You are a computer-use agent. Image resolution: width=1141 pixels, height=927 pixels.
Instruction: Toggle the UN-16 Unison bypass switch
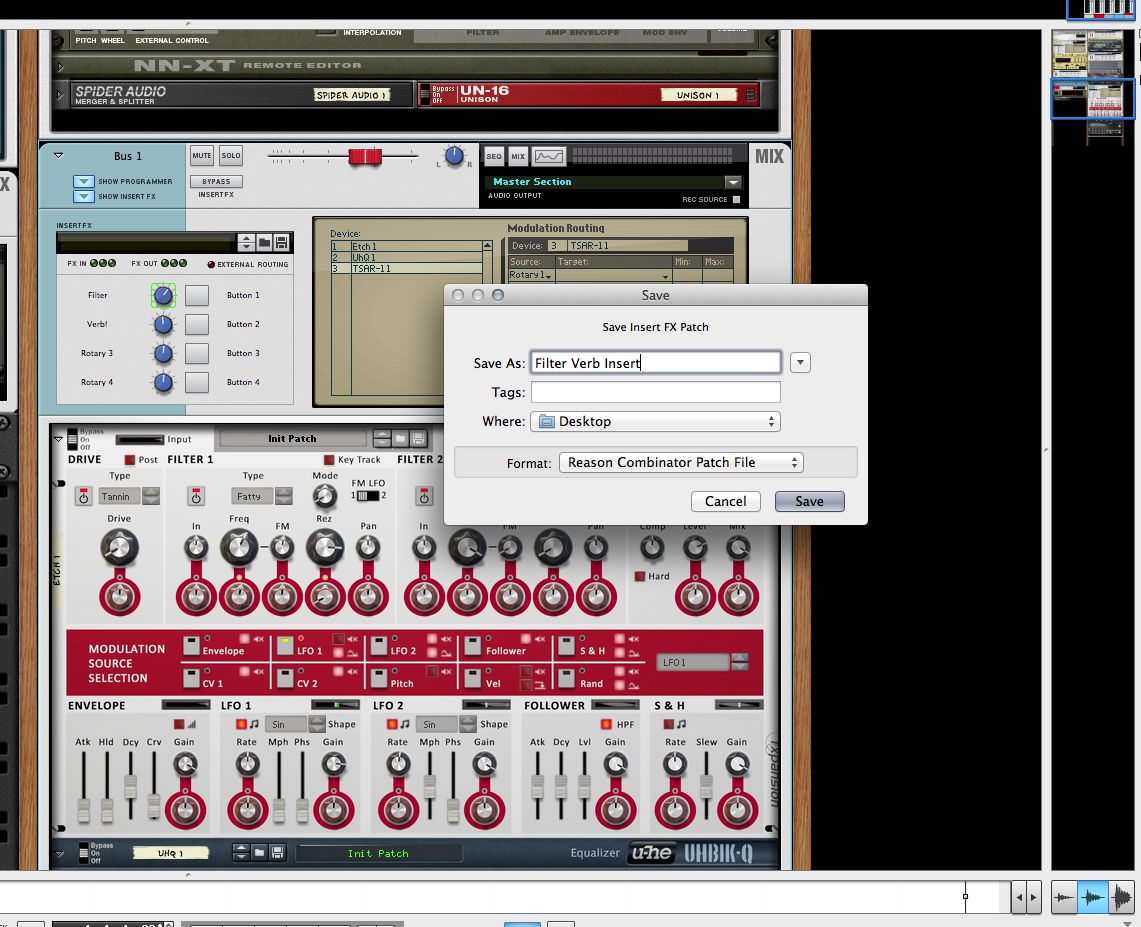coord(425,95)
